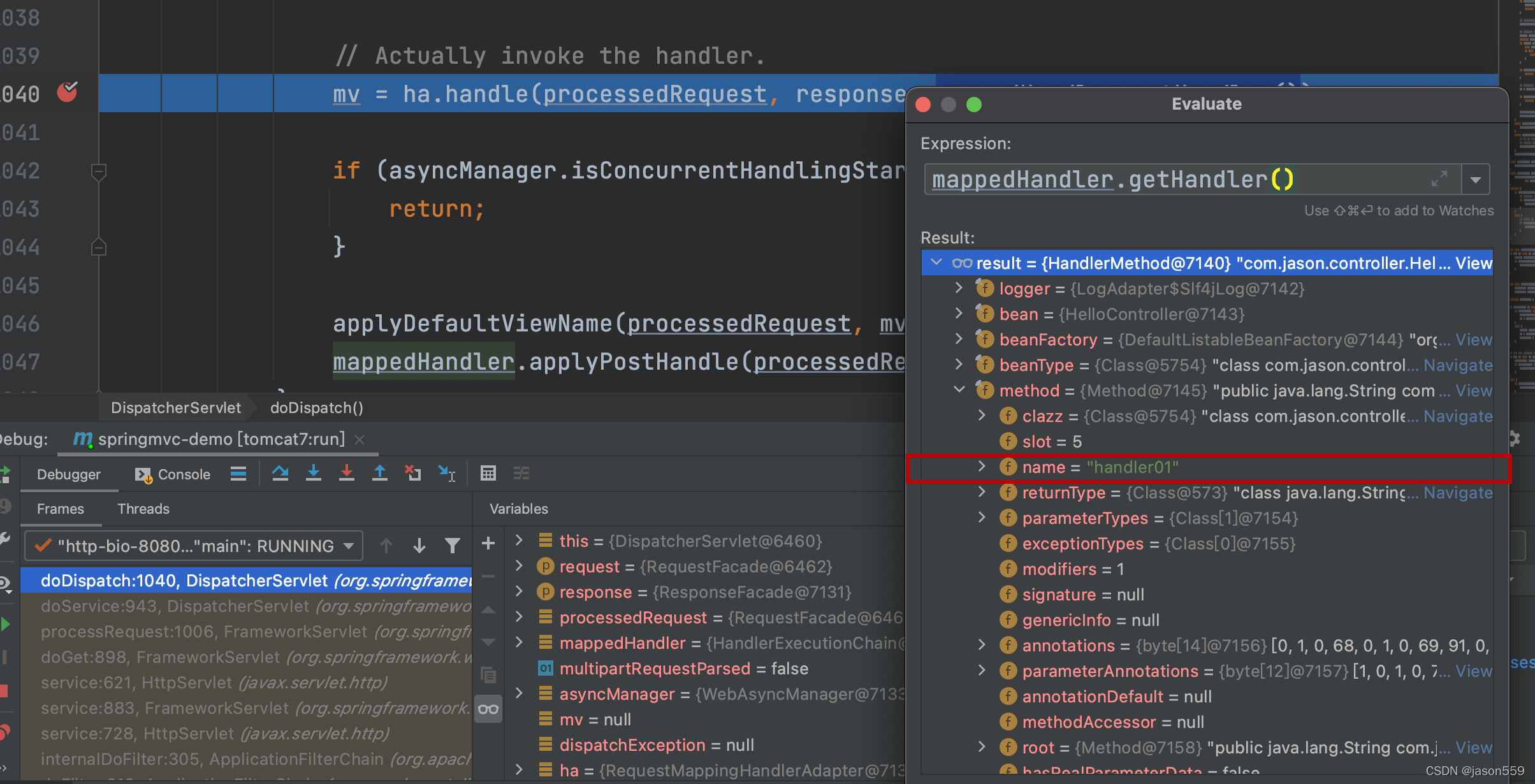Click the breakpoint marker on line 1040
This screenshot has width=1535, height=784.
click(68, 92)
